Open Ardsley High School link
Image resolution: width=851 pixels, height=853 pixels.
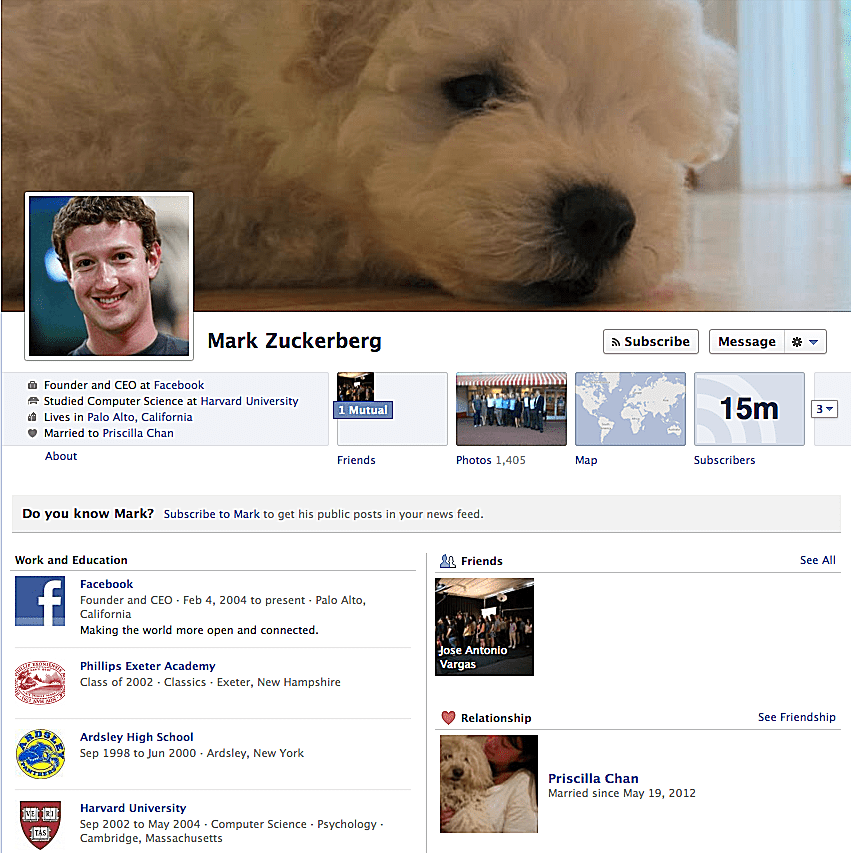pyautogui.click(x=137, y=737)
